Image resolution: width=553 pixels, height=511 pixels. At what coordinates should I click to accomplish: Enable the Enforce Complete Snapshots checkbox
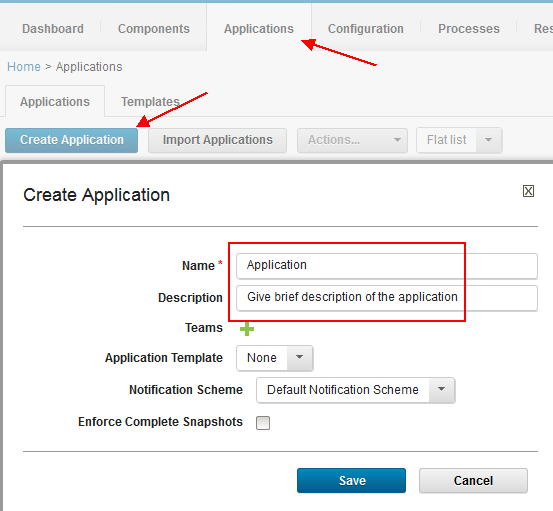(x=263, y=422)
